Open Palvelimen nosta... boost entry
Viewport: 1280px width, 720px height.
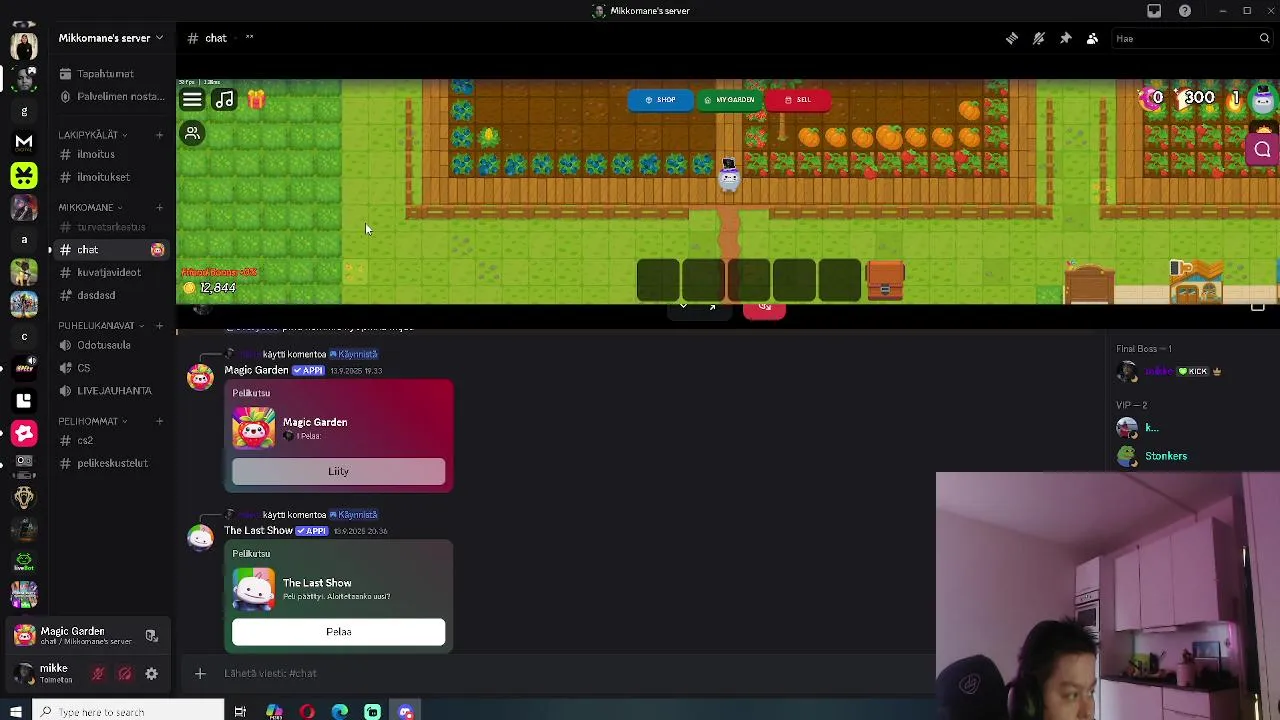tap(110, 97)
